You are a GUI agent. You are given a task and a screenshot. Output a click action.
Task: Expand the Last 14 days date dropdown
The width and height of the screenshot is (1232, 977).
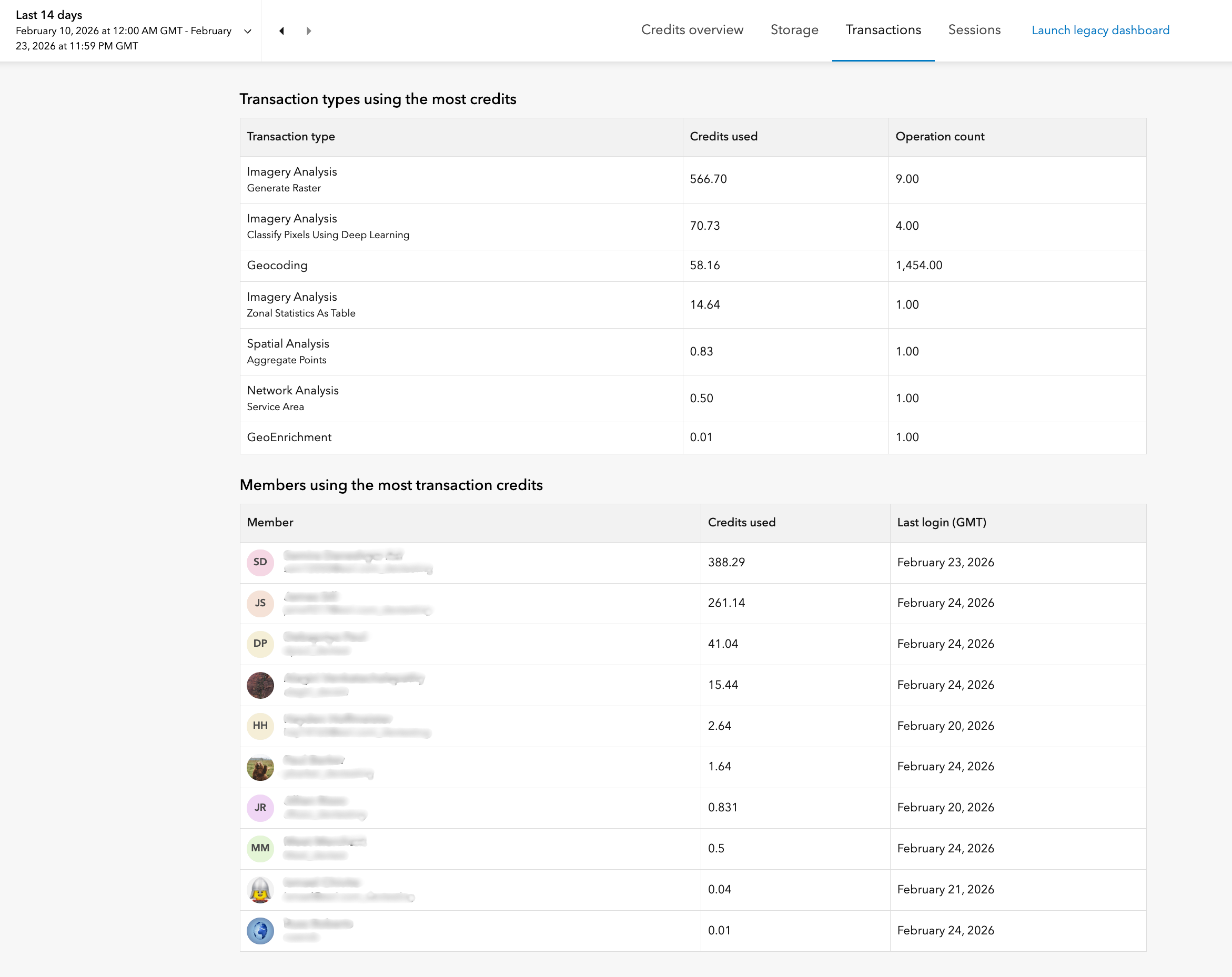(x=247, y=31)
